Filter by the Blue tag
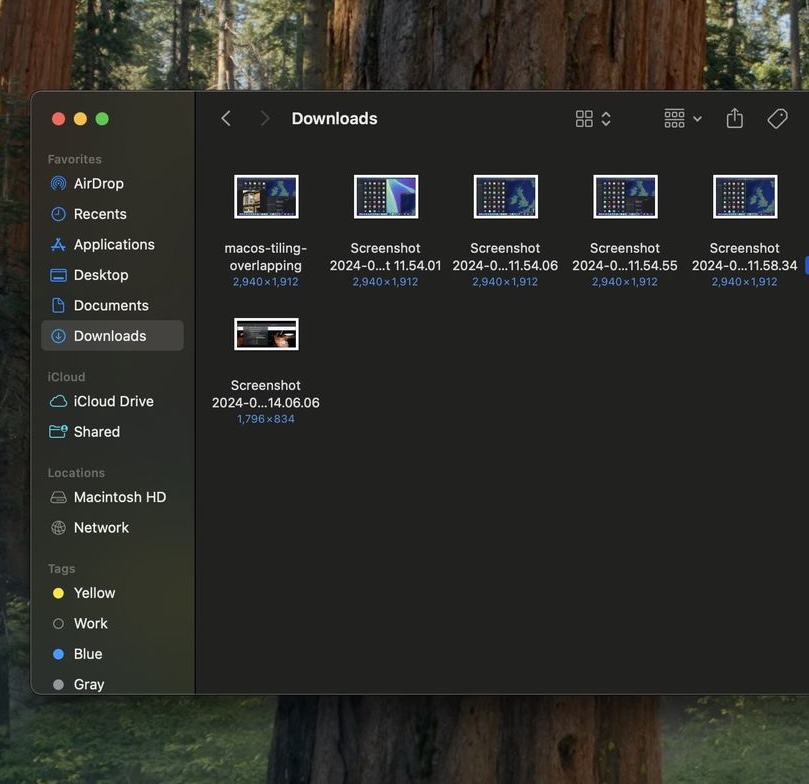 tap(87, 654)
